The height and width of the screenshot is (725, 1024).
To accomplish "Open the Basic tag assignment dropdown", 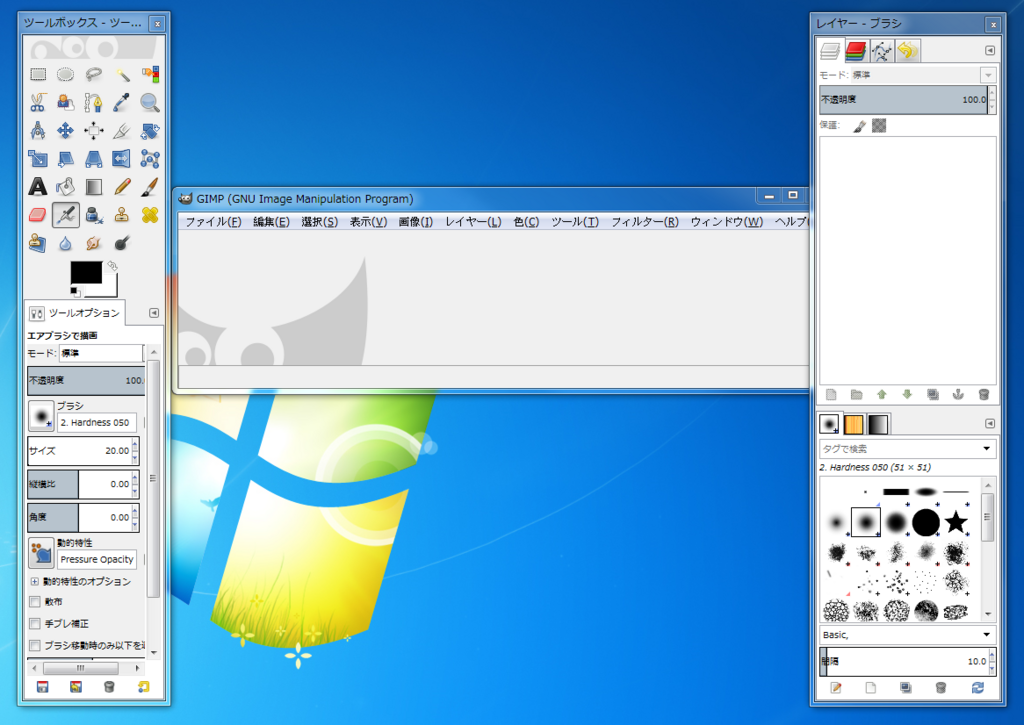I will (986, 634).
